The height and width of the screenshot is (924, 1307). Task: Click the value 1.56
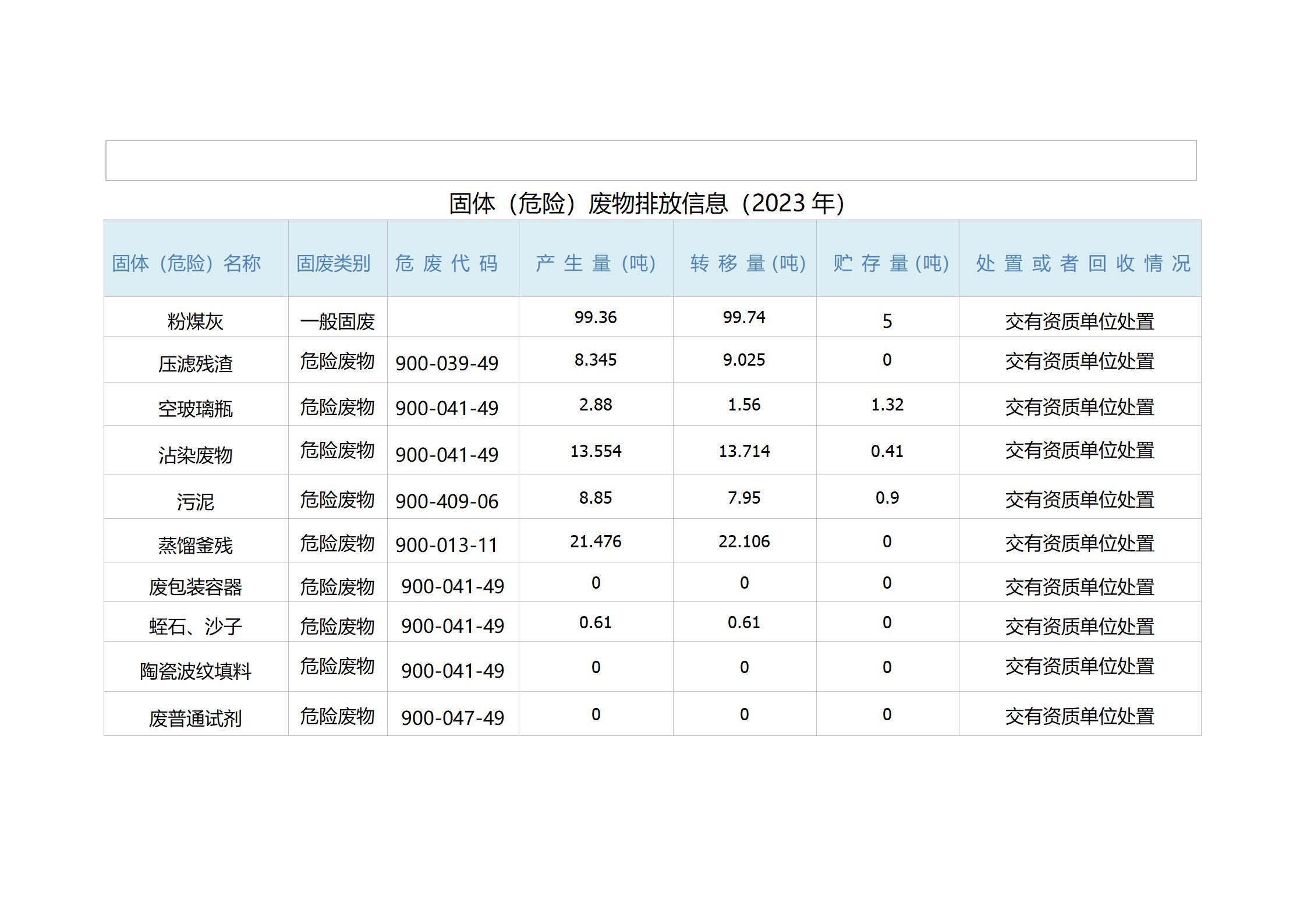(x=744, y=405)
